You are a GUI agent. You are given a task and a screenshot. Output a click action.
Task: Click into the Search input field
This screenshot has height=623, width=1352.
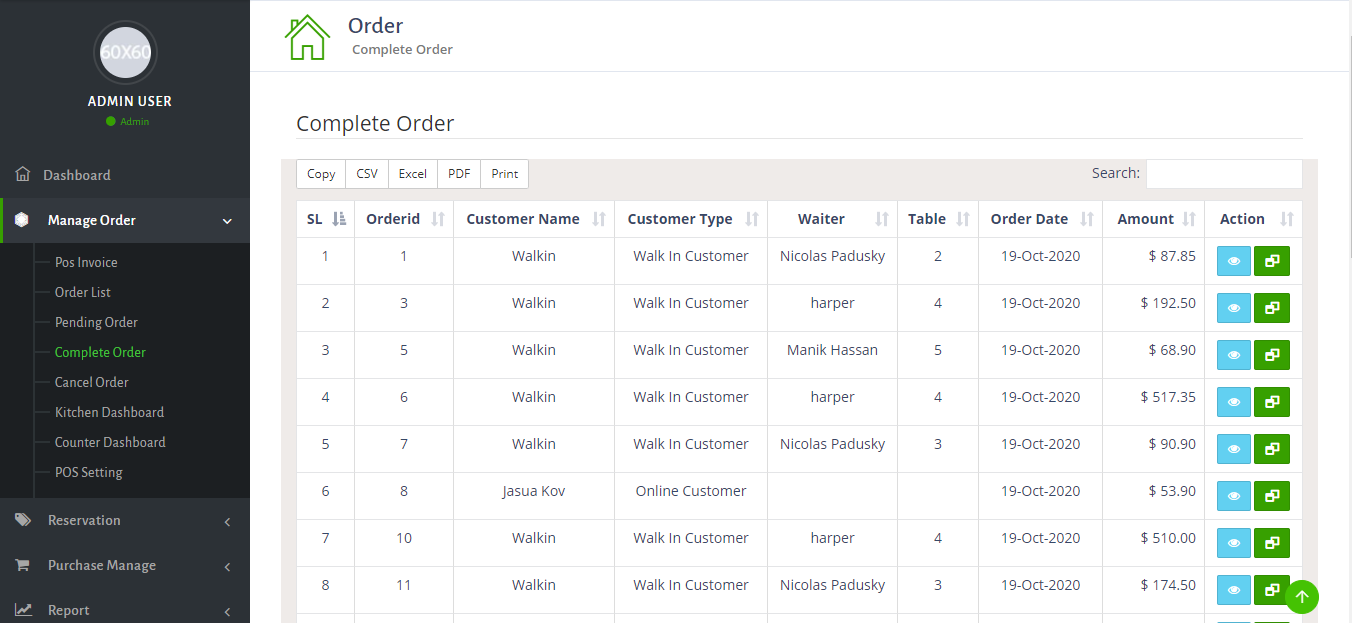[1223, 174]
